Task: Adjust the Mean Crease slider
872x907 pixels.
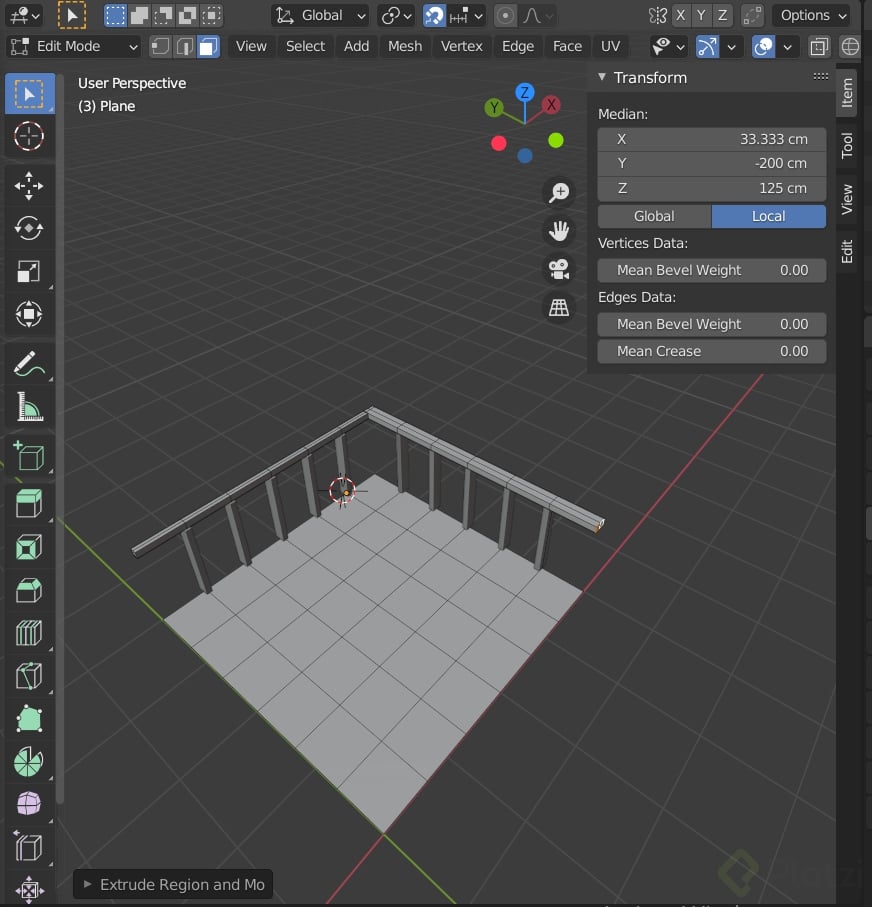Action: (x=711, y=351)
